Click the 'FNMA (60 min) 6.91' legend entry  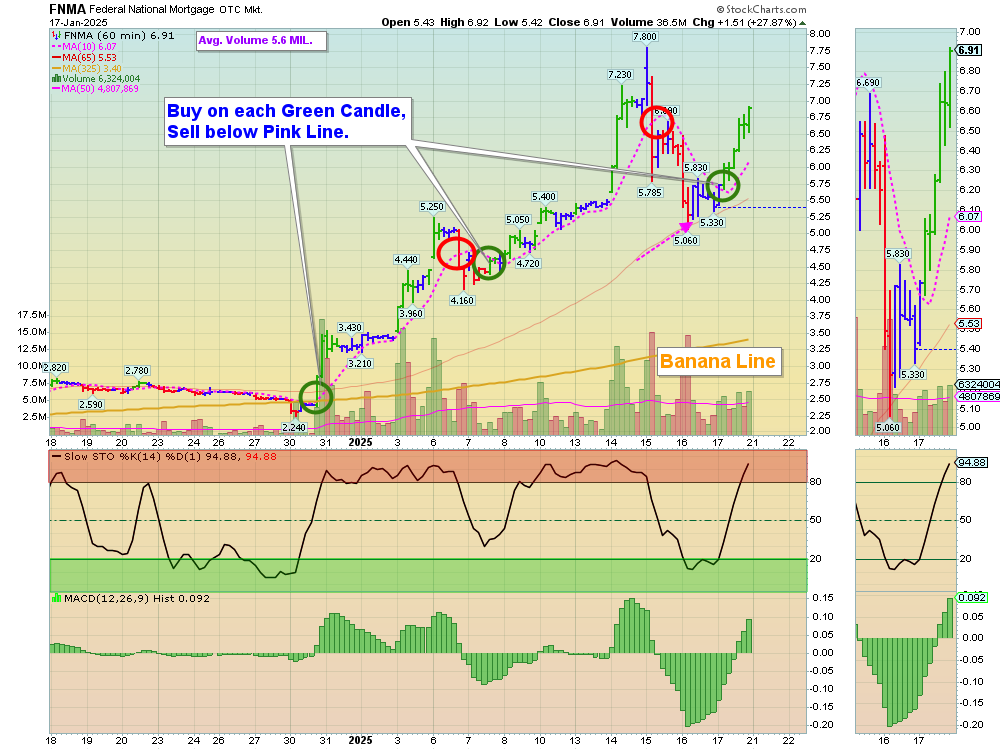(119, 36)
